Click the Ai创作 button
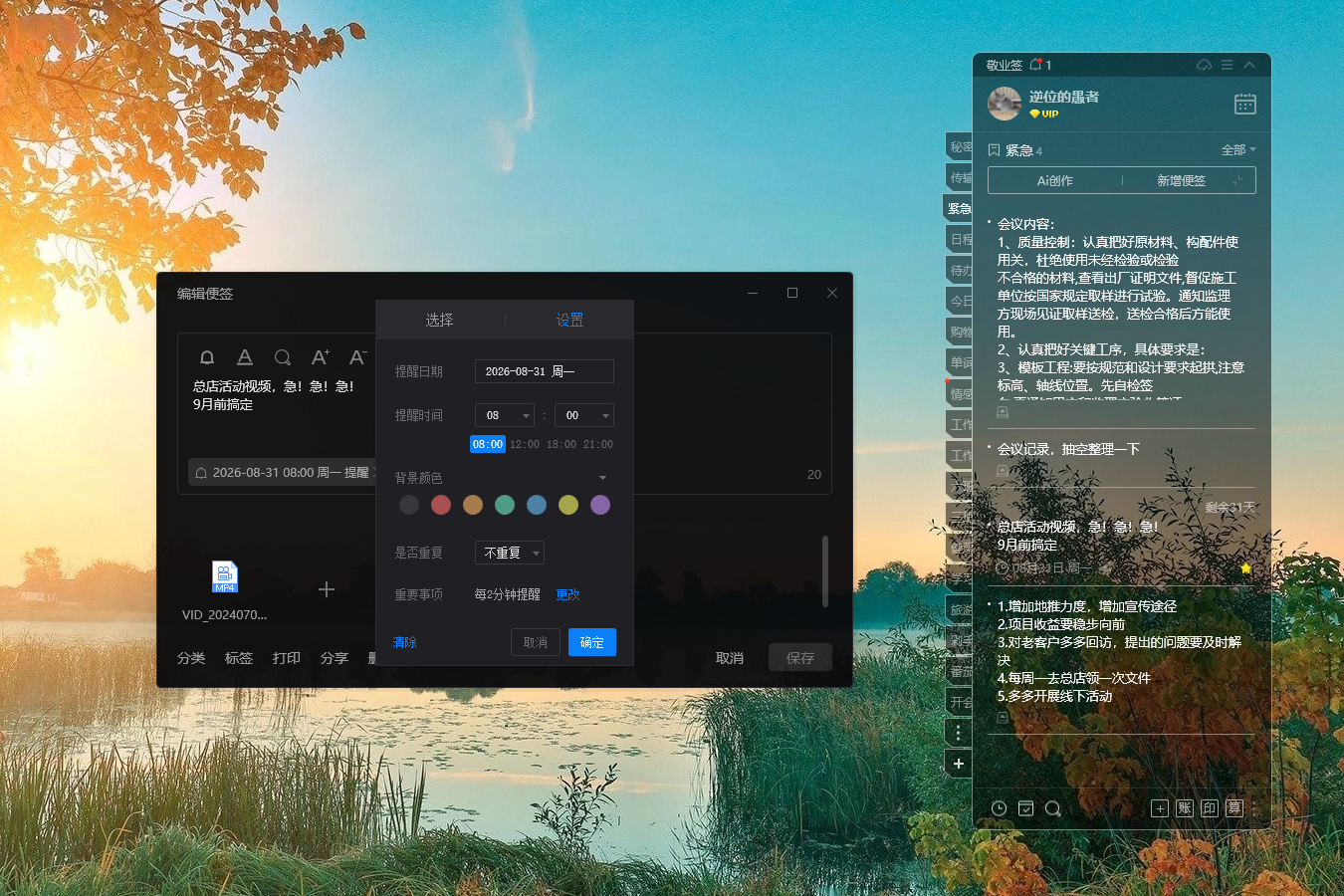The width and height of the screenshot is (1344, 896). [x=1055, y=181]
